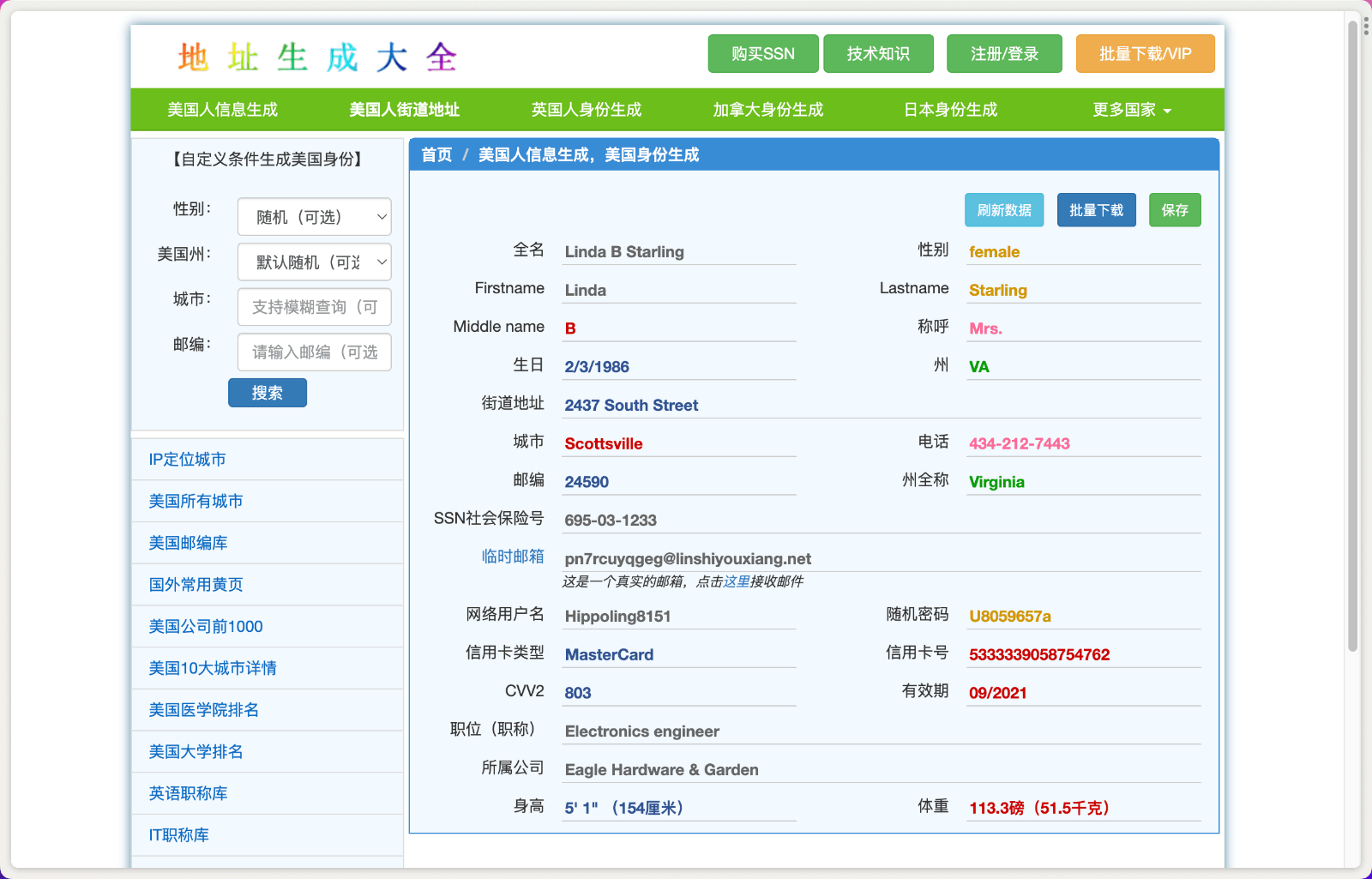Open the 更多国家 menu
The image size is (1372, 879).
pyautogui.click(x=1131, y=110)
